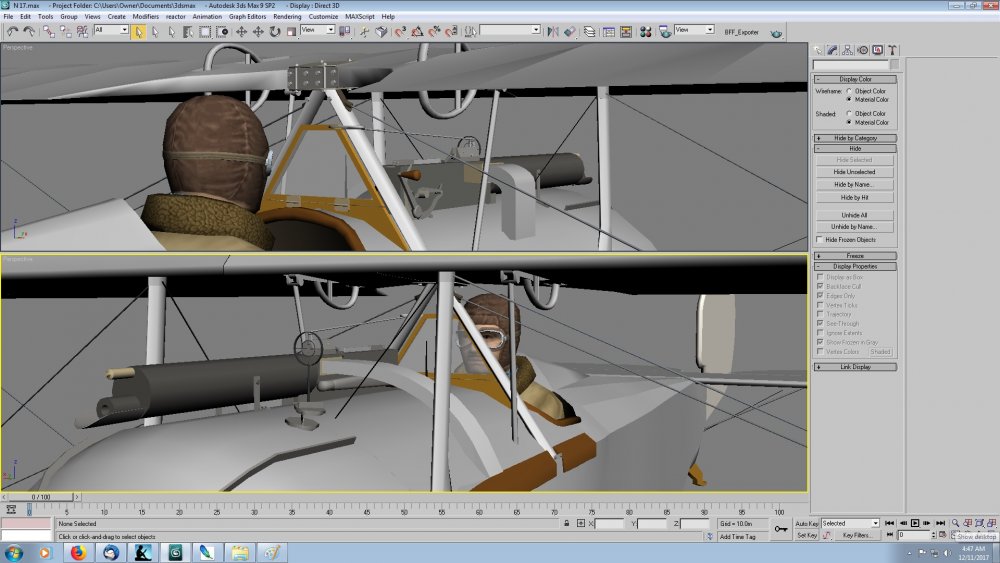Expand the Hide by Category rollout
The image size is (1000, 563).
[855, 138]
